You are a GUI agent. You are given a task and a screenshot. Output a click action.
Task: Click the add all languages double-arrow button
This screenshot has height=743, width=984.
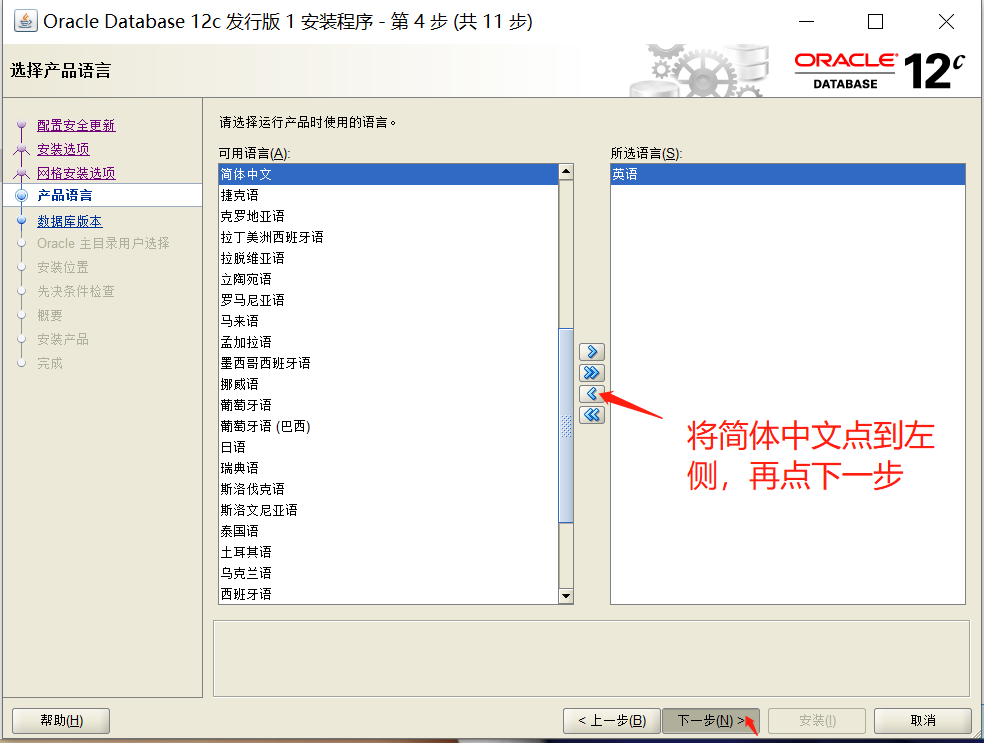[591, 373]
